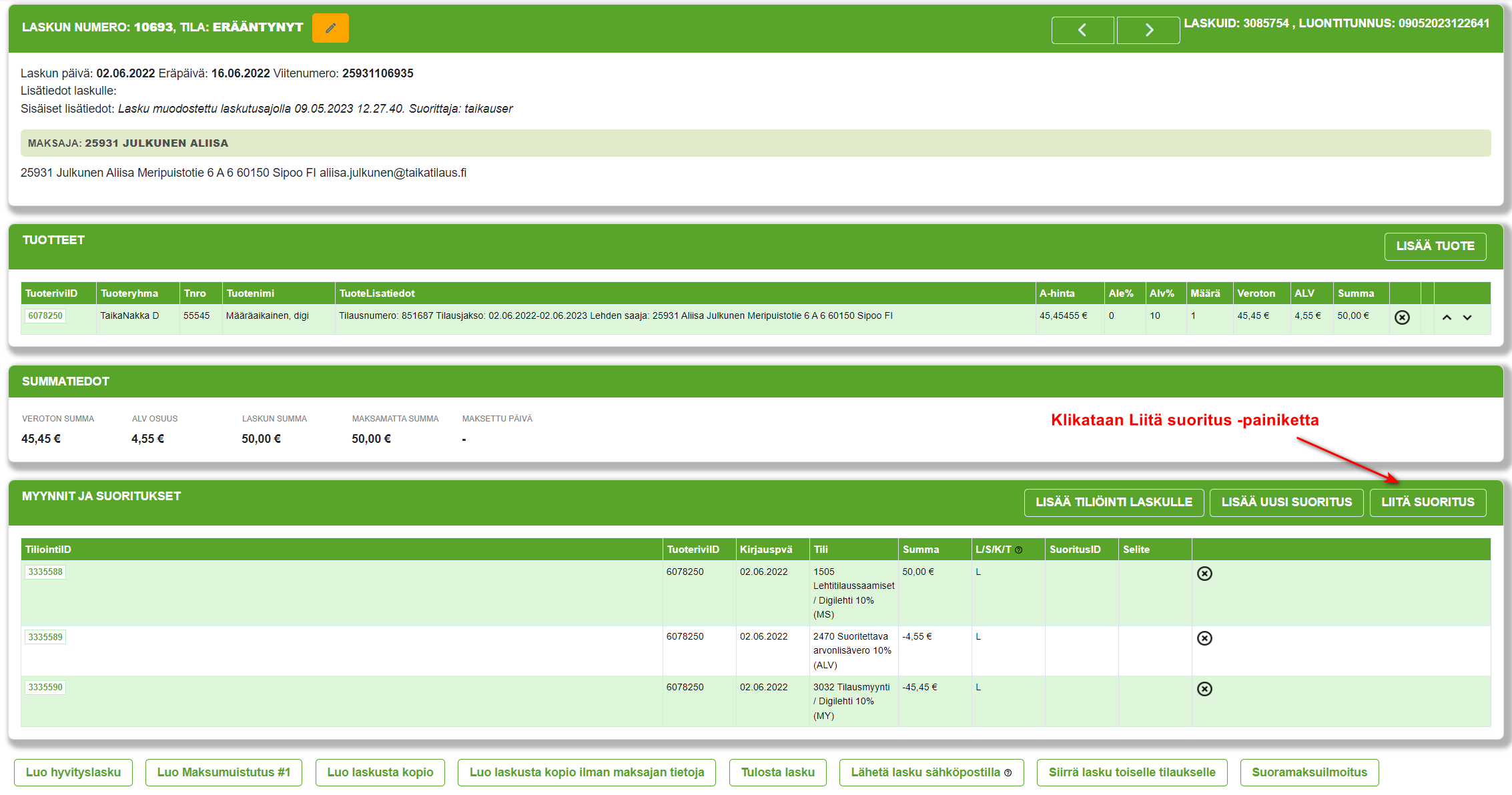
Task: Move product row up with chevron
Action: 1447,317
